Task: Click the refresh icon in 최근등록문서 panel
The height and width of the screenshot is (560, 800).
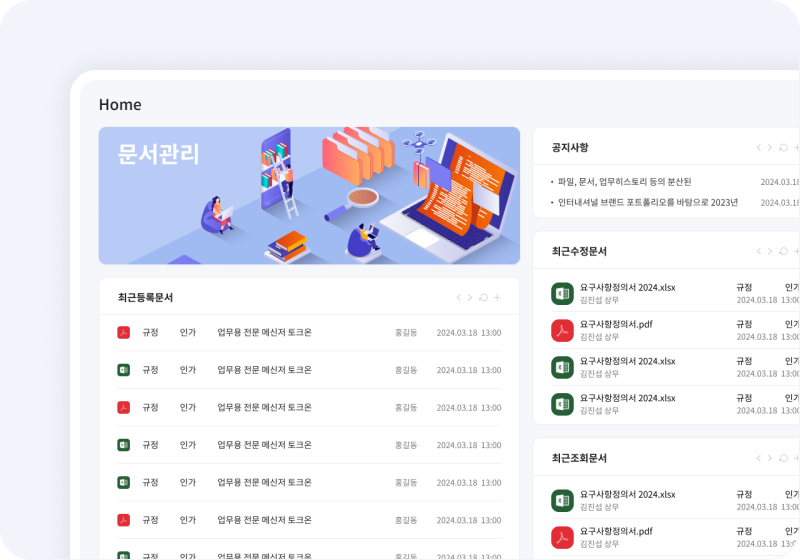Action: [x=484, y=298]
